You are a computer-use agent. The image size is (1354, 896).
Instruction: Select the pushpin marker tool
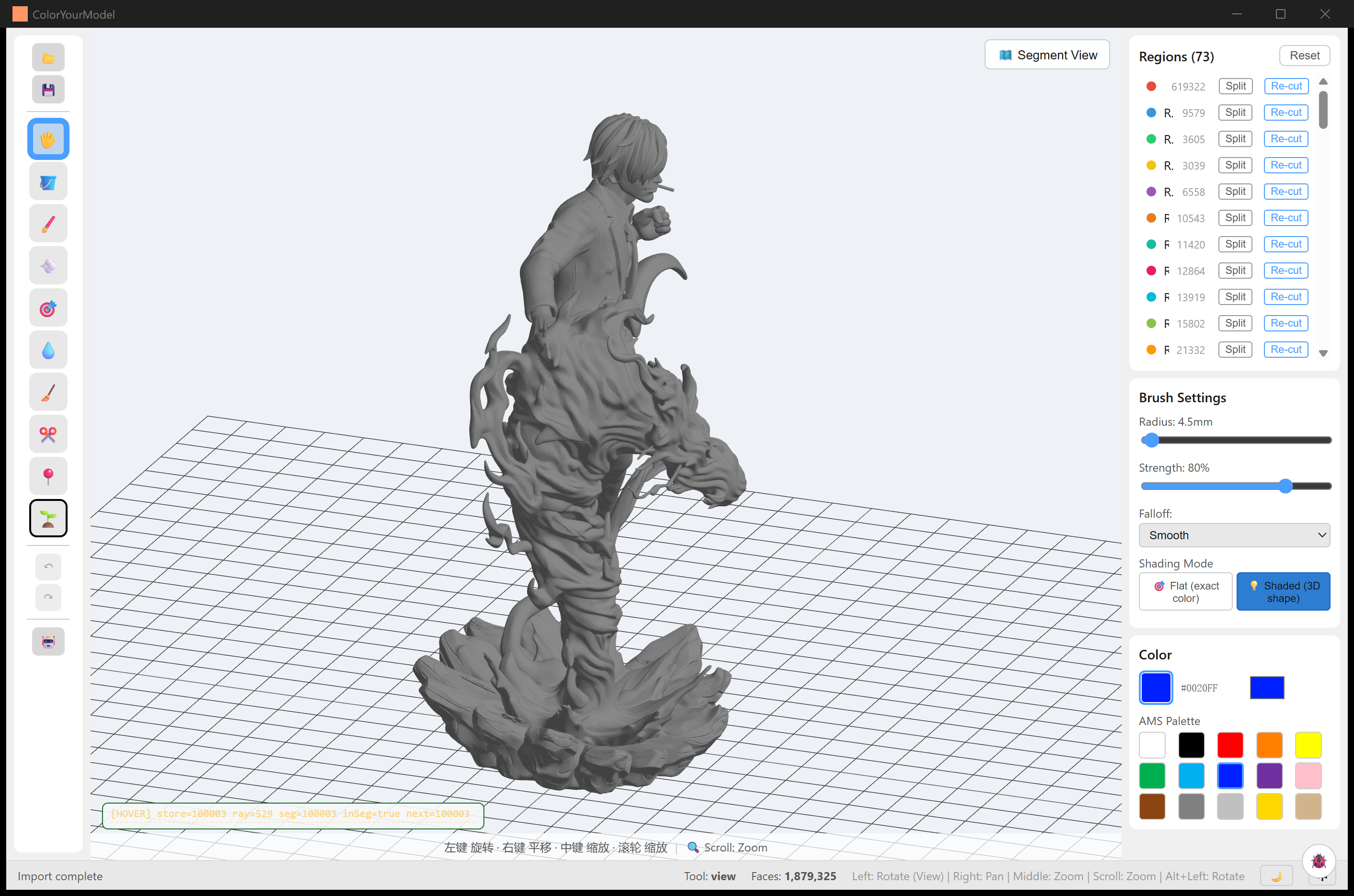48,476
